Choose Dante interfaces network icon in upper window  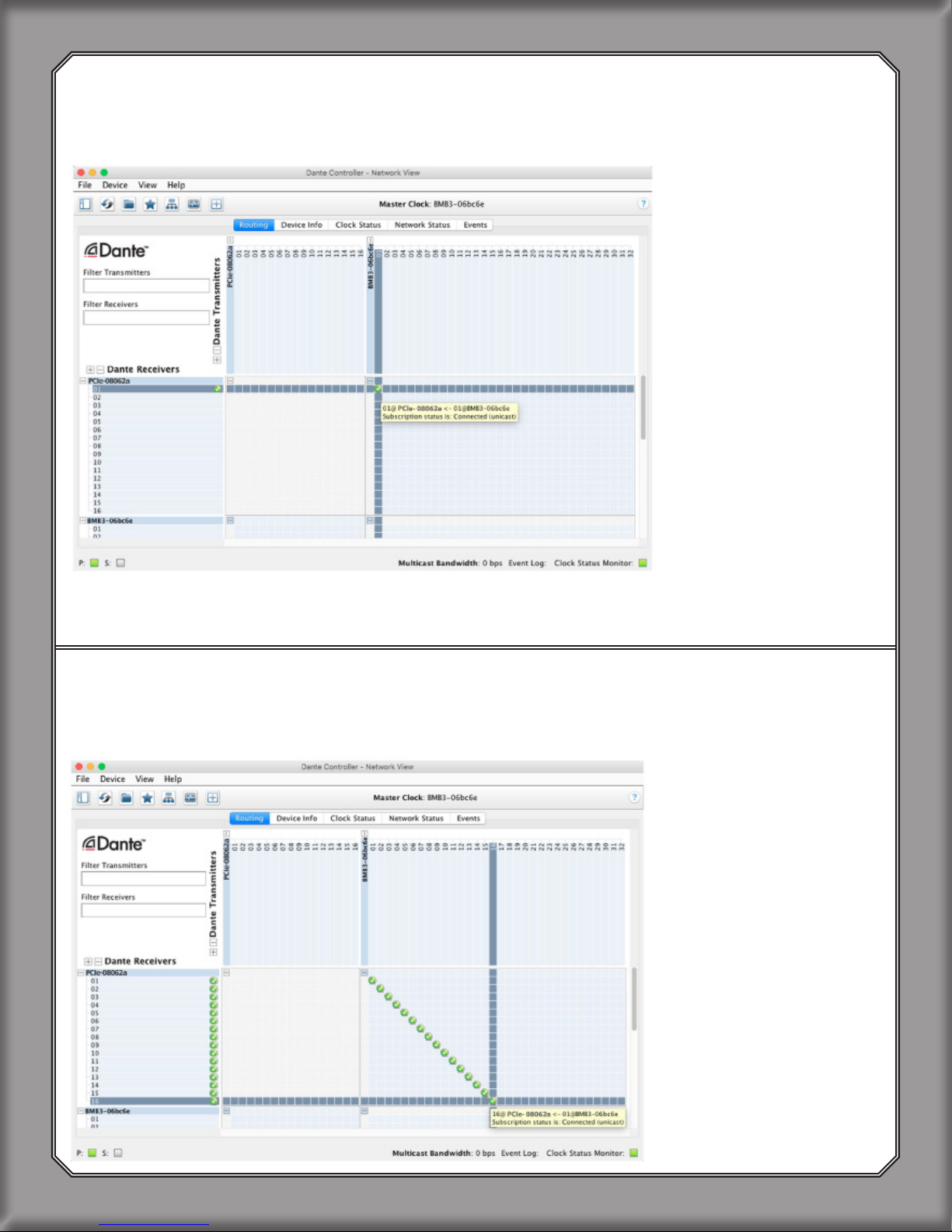coord(172,204)
